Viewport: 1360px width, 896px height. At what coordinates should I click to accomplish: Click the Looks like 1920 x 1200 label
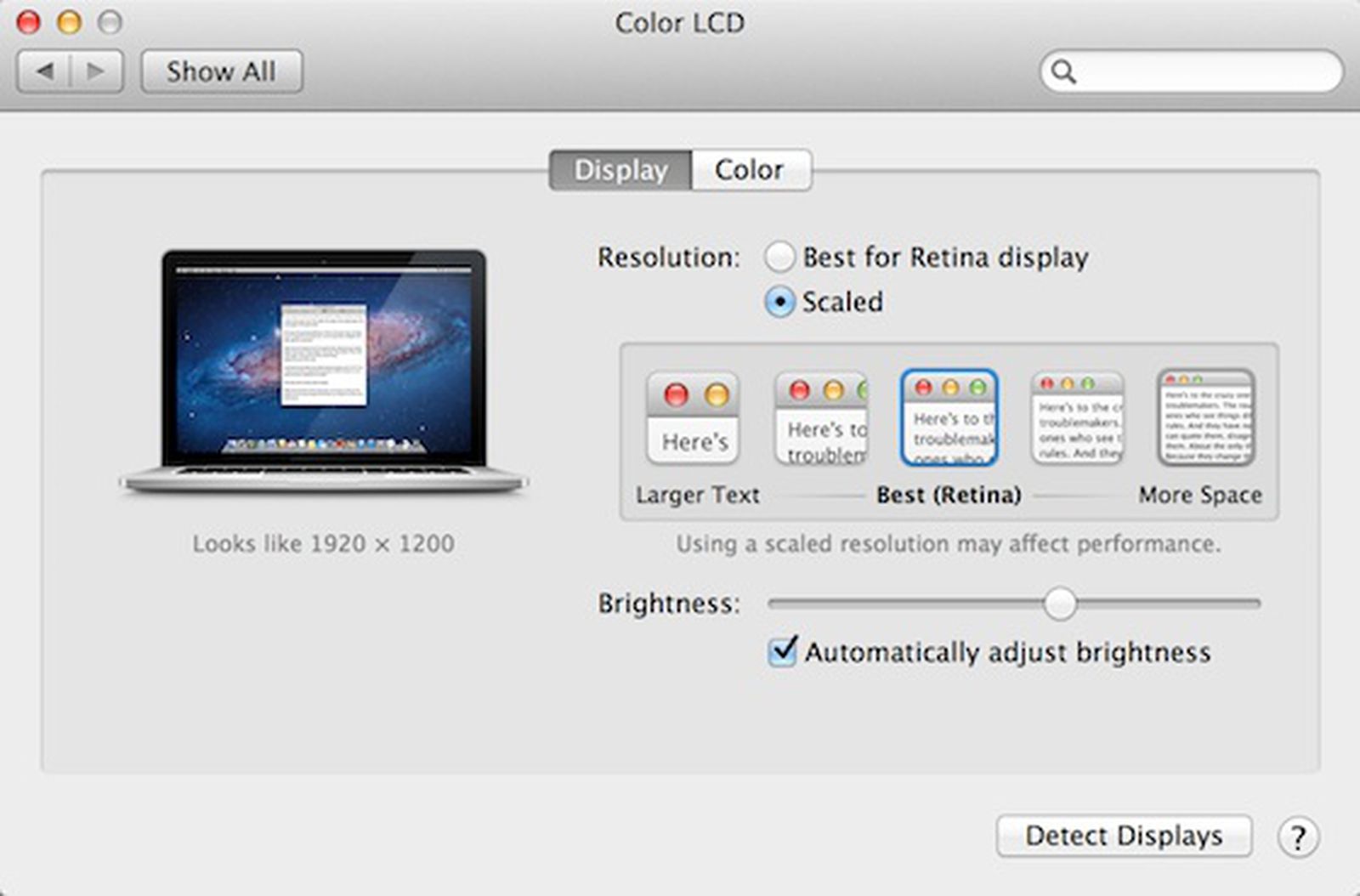pyautogui.click(x=324, y=543)
